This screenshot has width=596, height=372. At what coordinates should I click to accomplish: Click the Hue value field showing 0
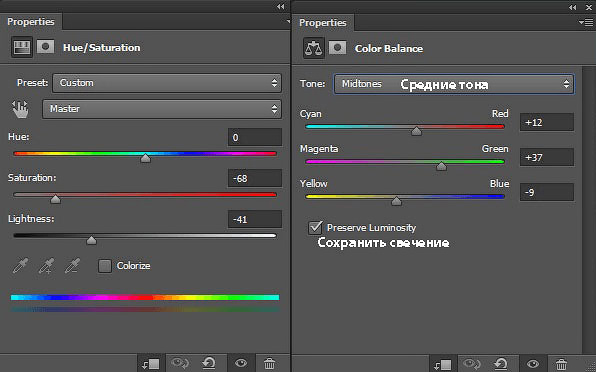coord(255,137)
